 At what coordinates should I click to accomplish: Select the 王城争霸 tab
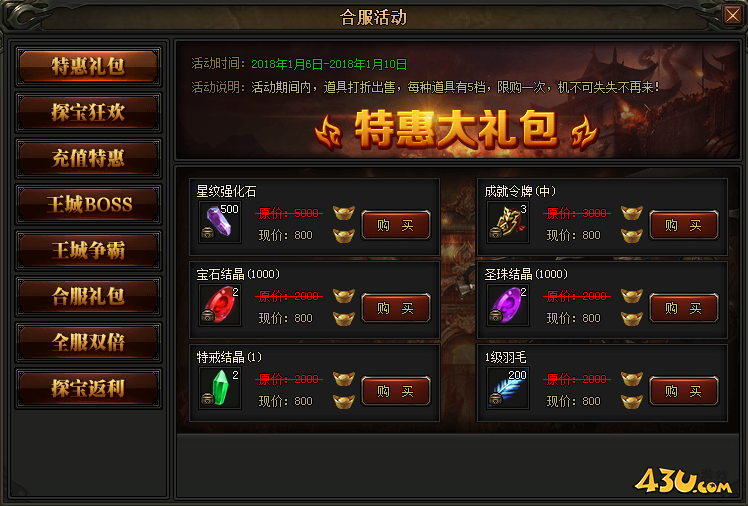tap(89, 250)
